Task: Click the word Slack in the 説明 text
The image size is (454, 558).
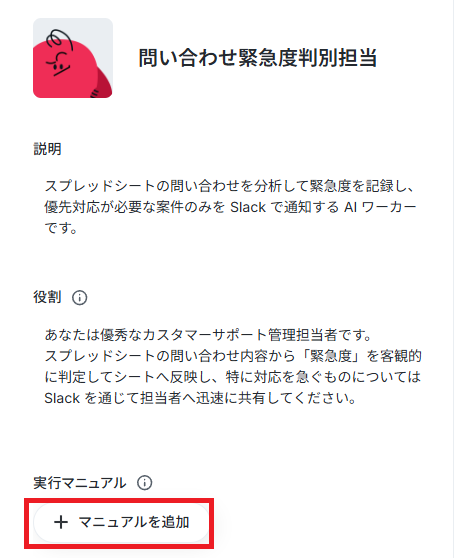Action: coord(248,207)
